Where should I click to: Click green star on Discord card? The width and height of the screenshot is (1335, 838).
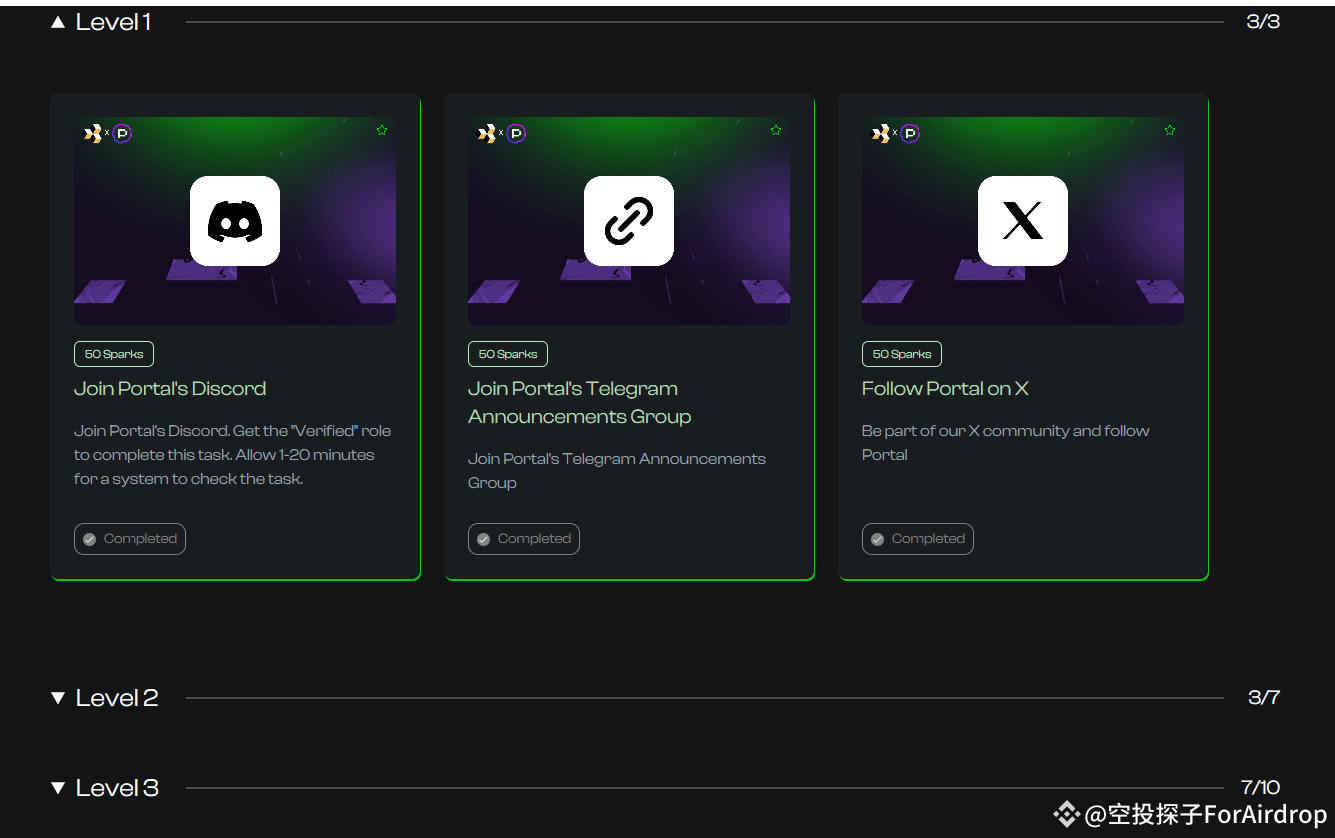point(382,130)
